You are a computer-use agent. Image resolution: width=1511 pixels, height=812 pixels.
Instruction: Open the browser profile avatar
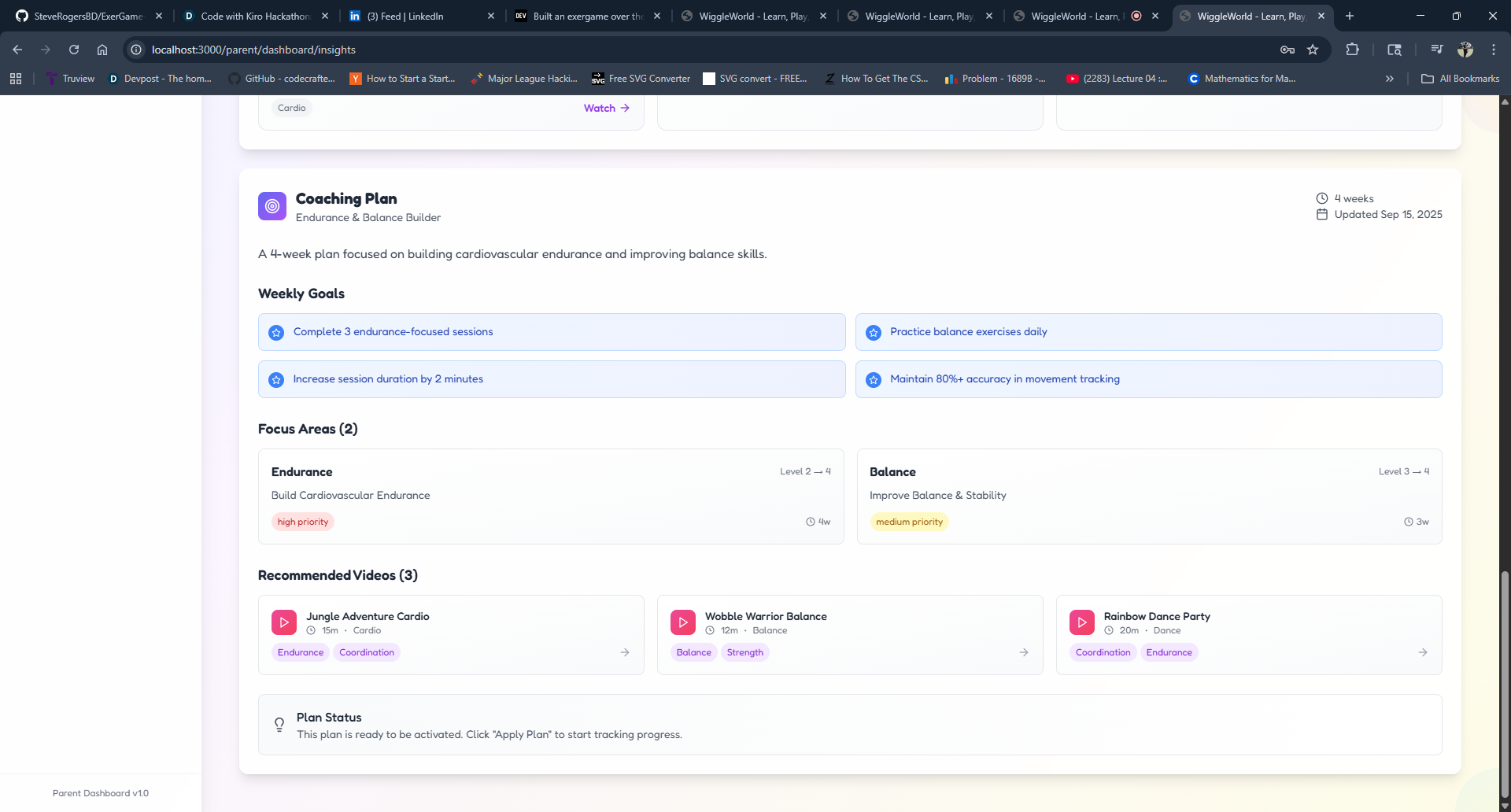point(1465,50)
